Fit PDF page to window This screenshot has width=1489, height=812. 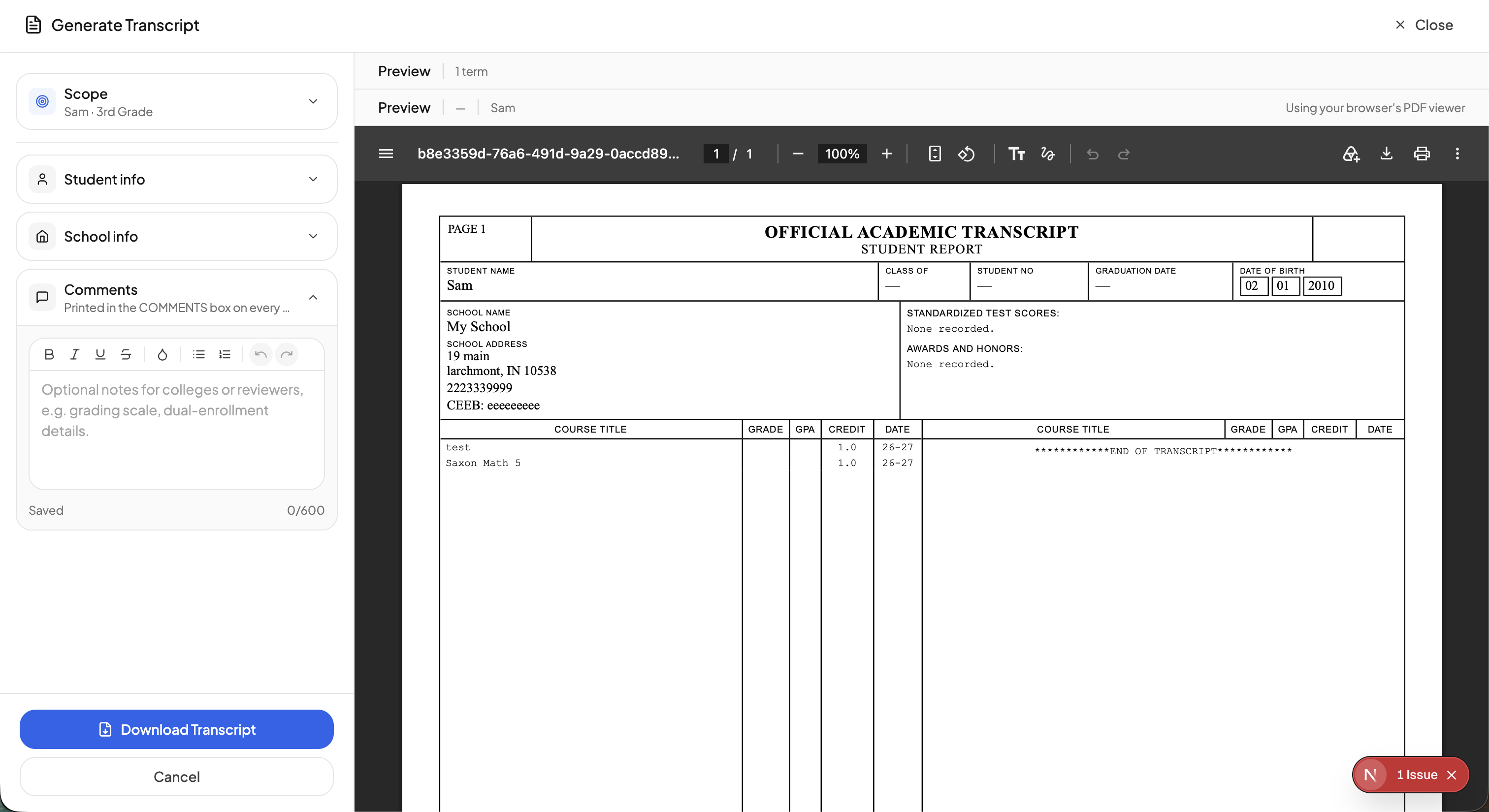(935, 154)
